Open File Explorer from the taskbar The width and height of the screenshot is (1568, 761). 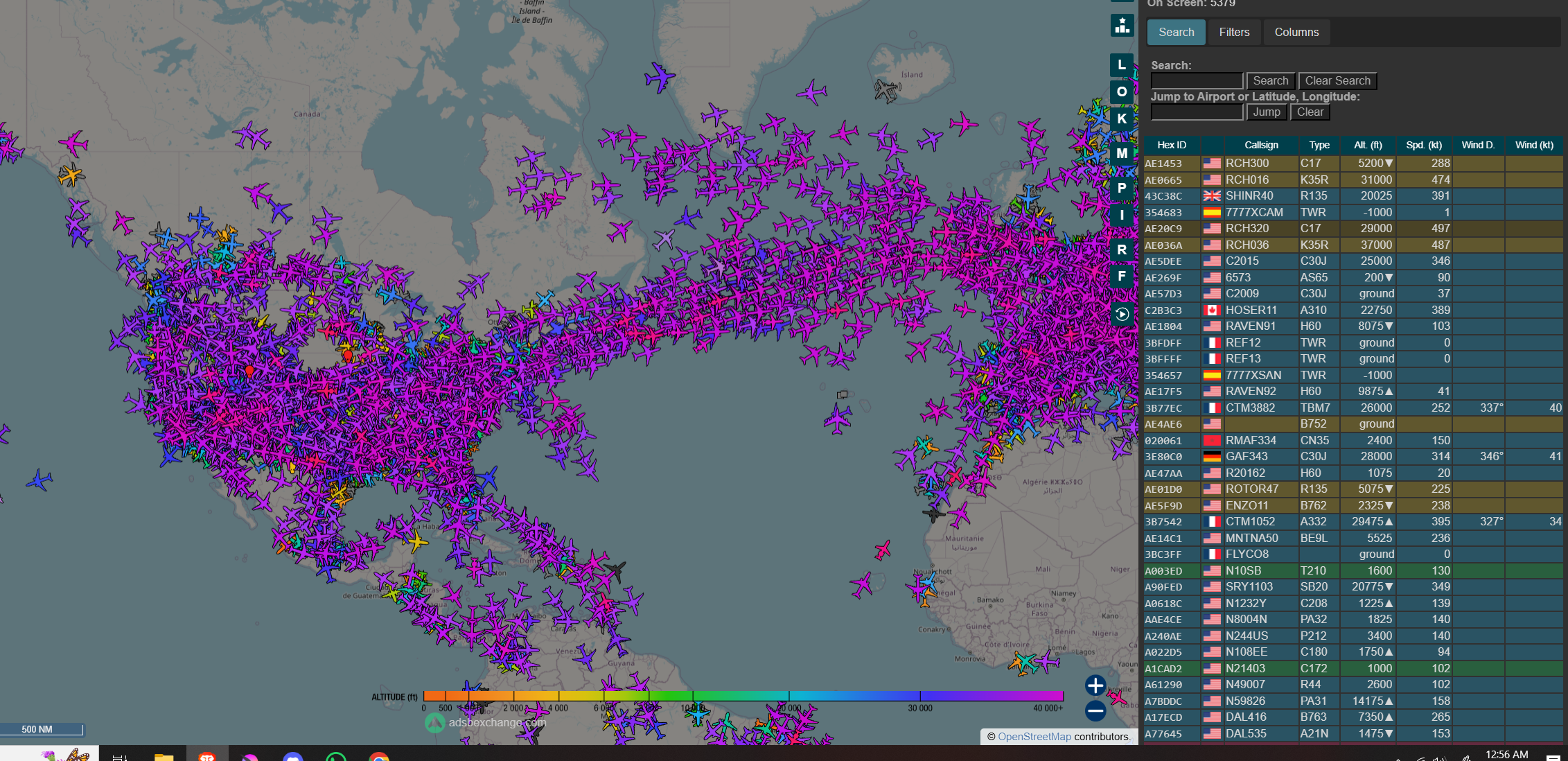[x=164, y=757]
